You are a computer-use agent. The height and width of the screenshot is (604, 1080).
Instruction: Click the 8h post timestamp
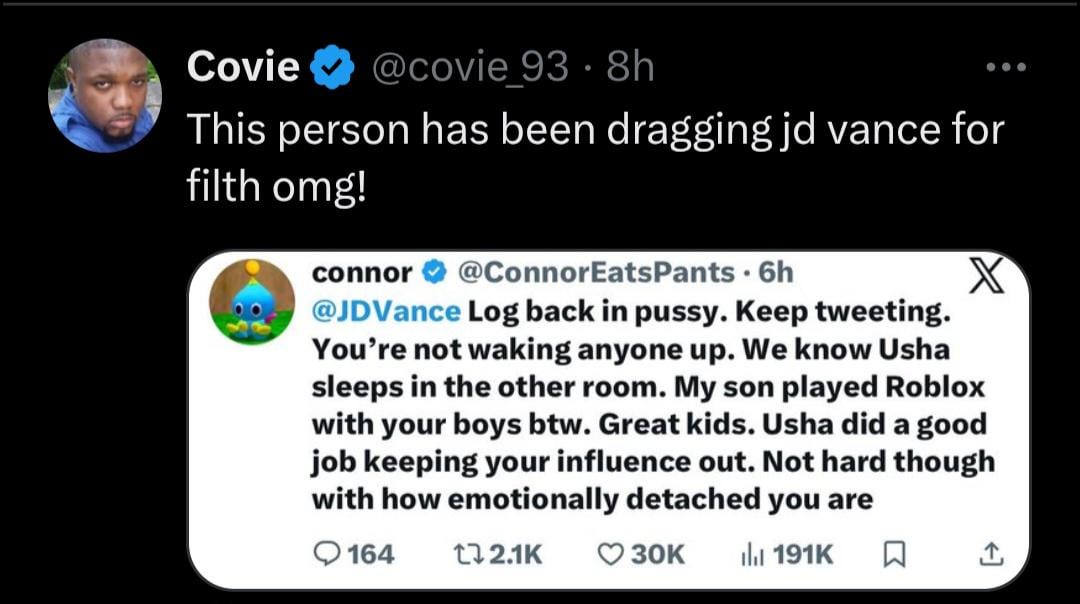[x=630, y=67]
